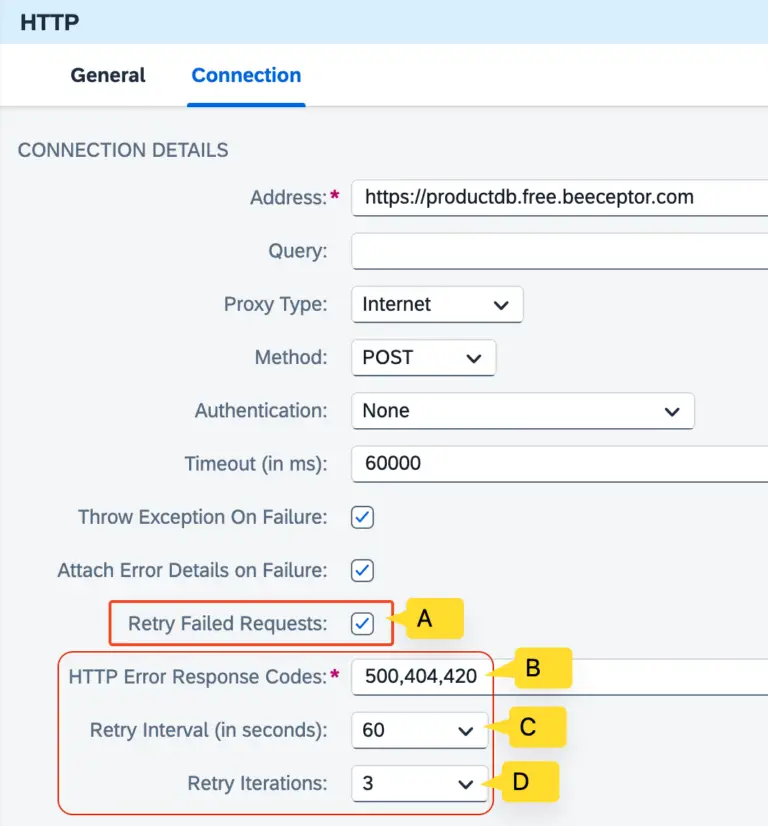Open the Retry Interval dropdown
This screenshot has height=826, width=768.
(x=418, y=730)
